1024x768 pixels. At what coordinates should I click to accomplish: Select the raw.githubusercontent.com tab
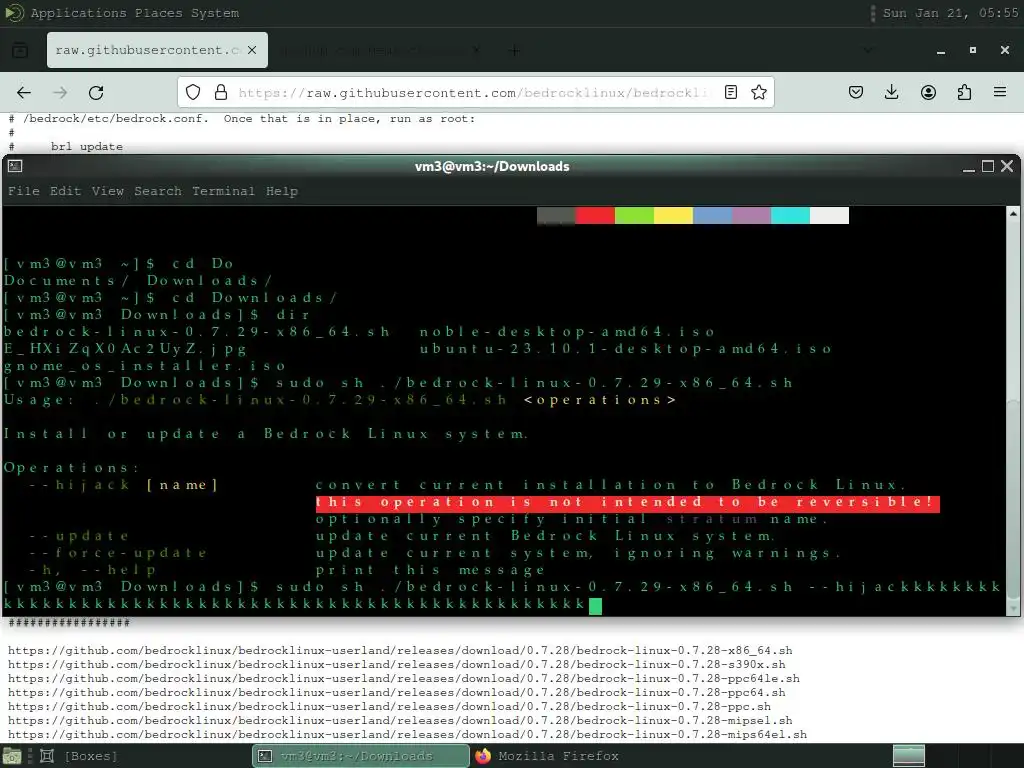(x=157, y=50)
